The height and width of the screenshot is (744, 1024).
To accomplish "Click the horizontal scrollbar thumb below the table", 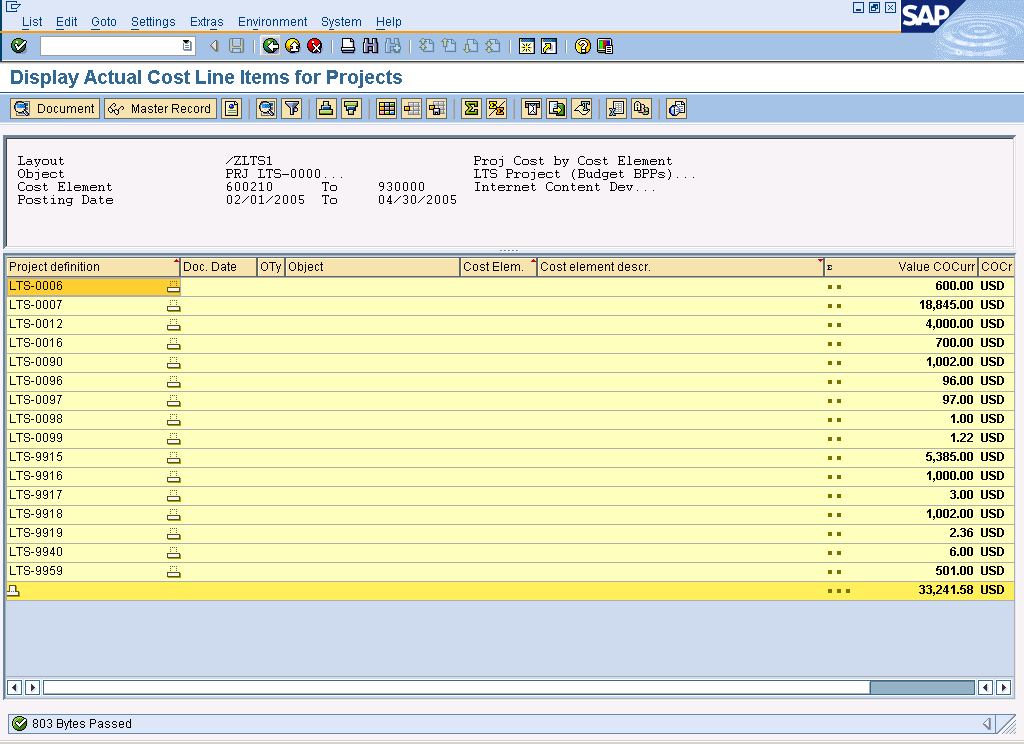I will (921, 687).
